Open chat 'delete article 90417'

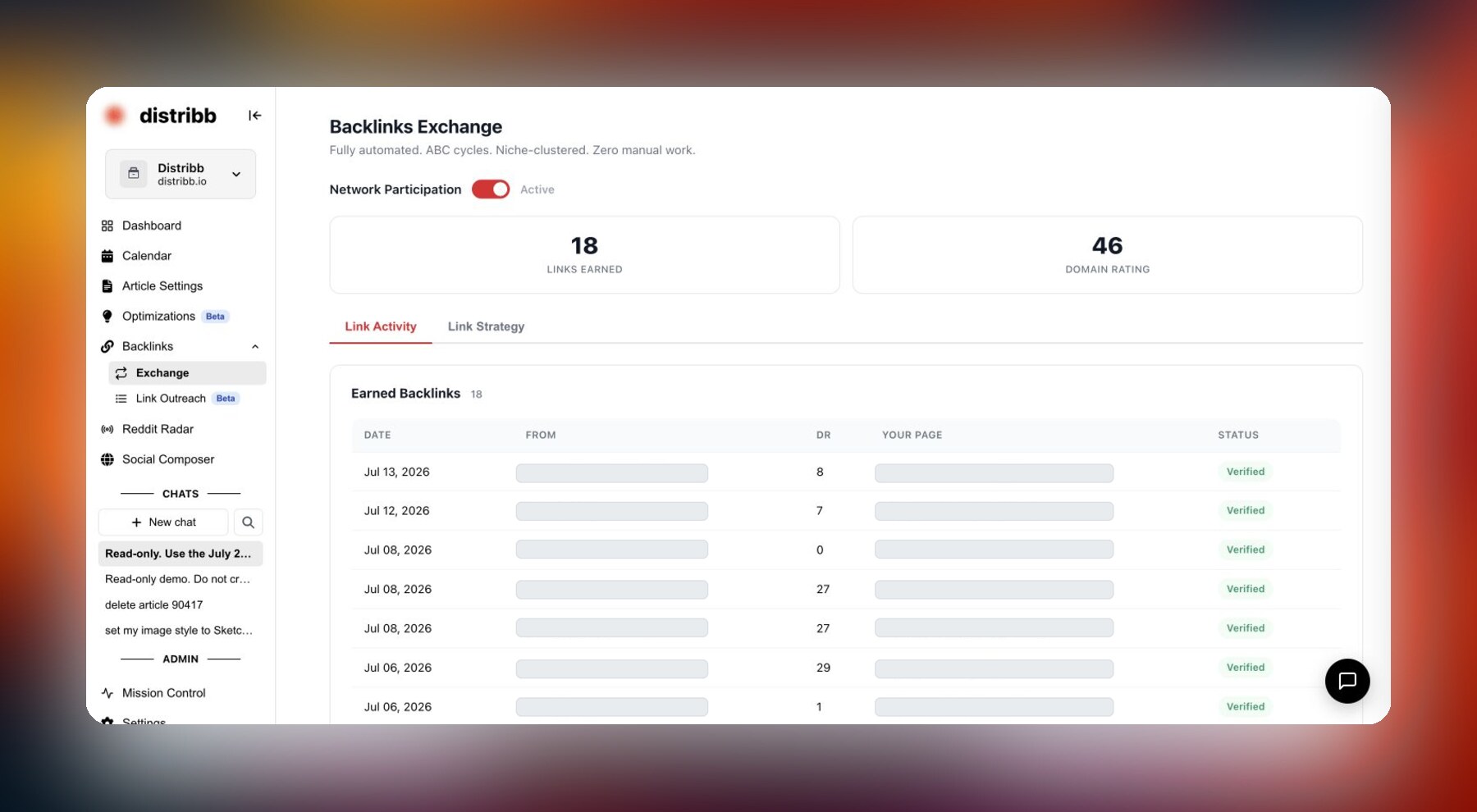pyautogui.click(x=154, y=605)
